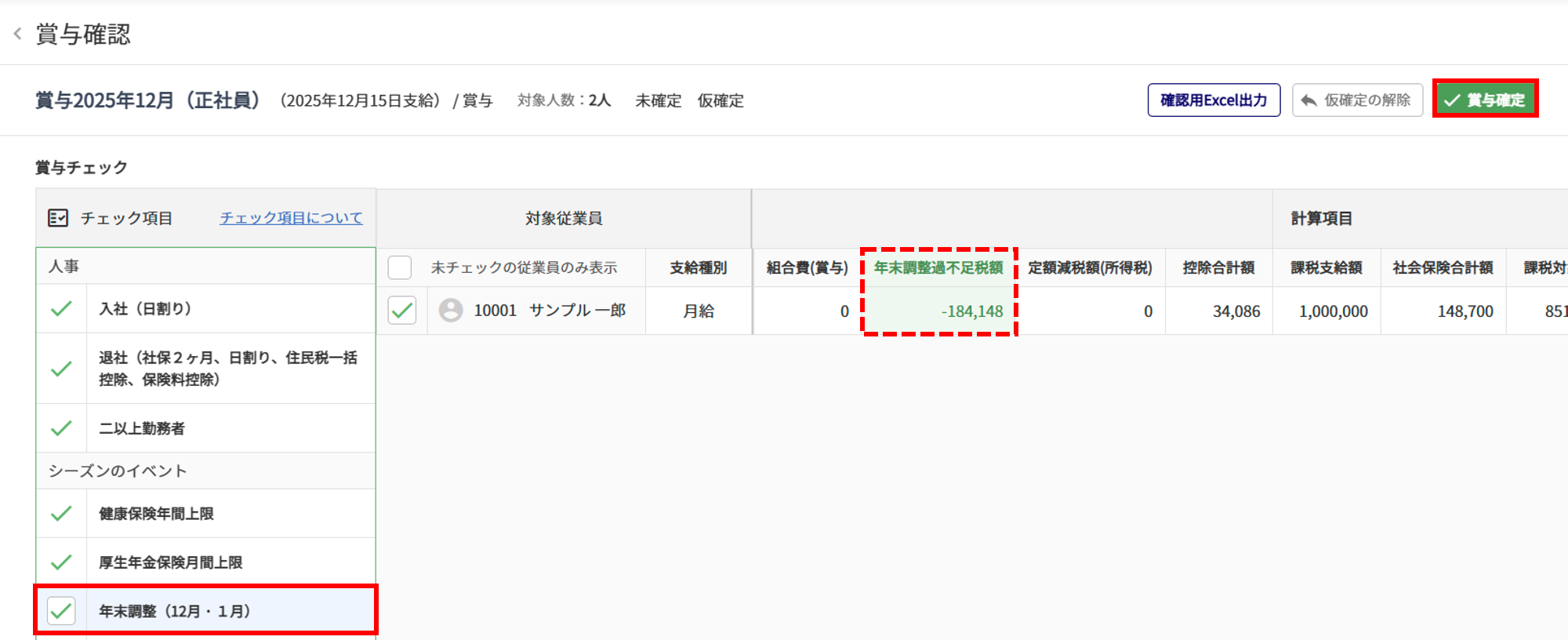Viewport: 1568px width, 640px height.
Task: Click the 賞与確認 page title
Action: (x=83, y=35)
